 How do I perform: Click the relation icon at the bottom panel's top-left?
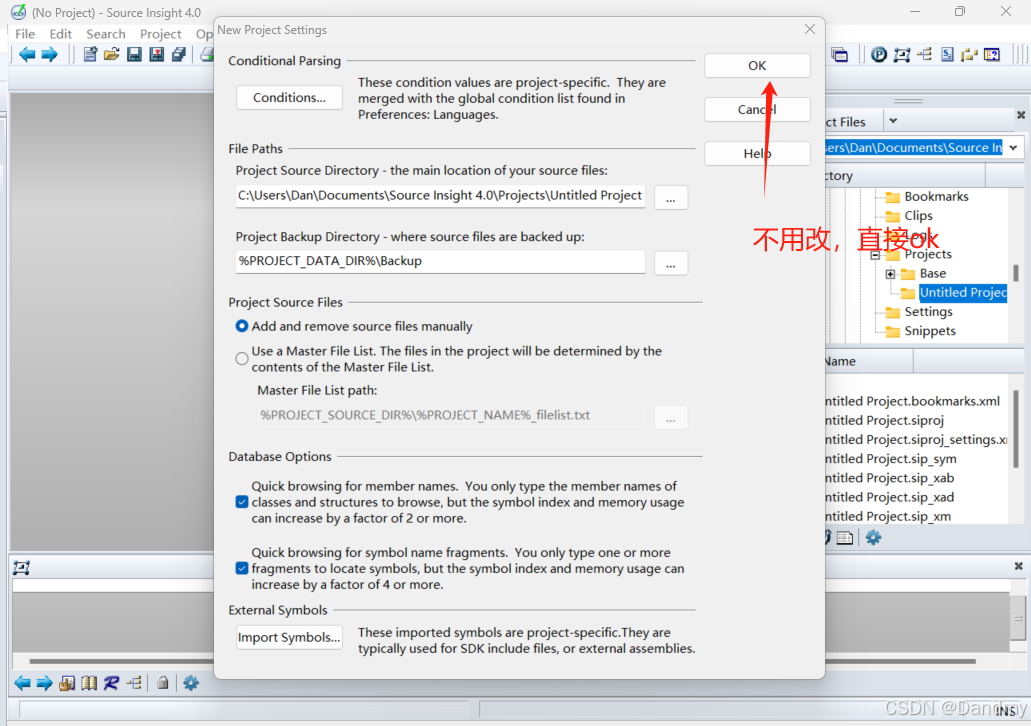pos(21,568)
